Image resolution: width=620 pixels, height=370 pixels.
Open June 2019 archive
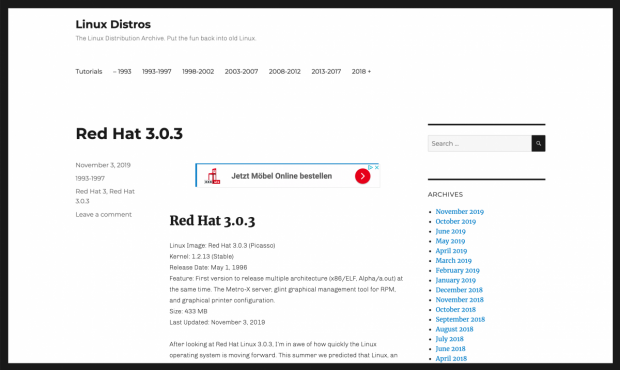450,231
